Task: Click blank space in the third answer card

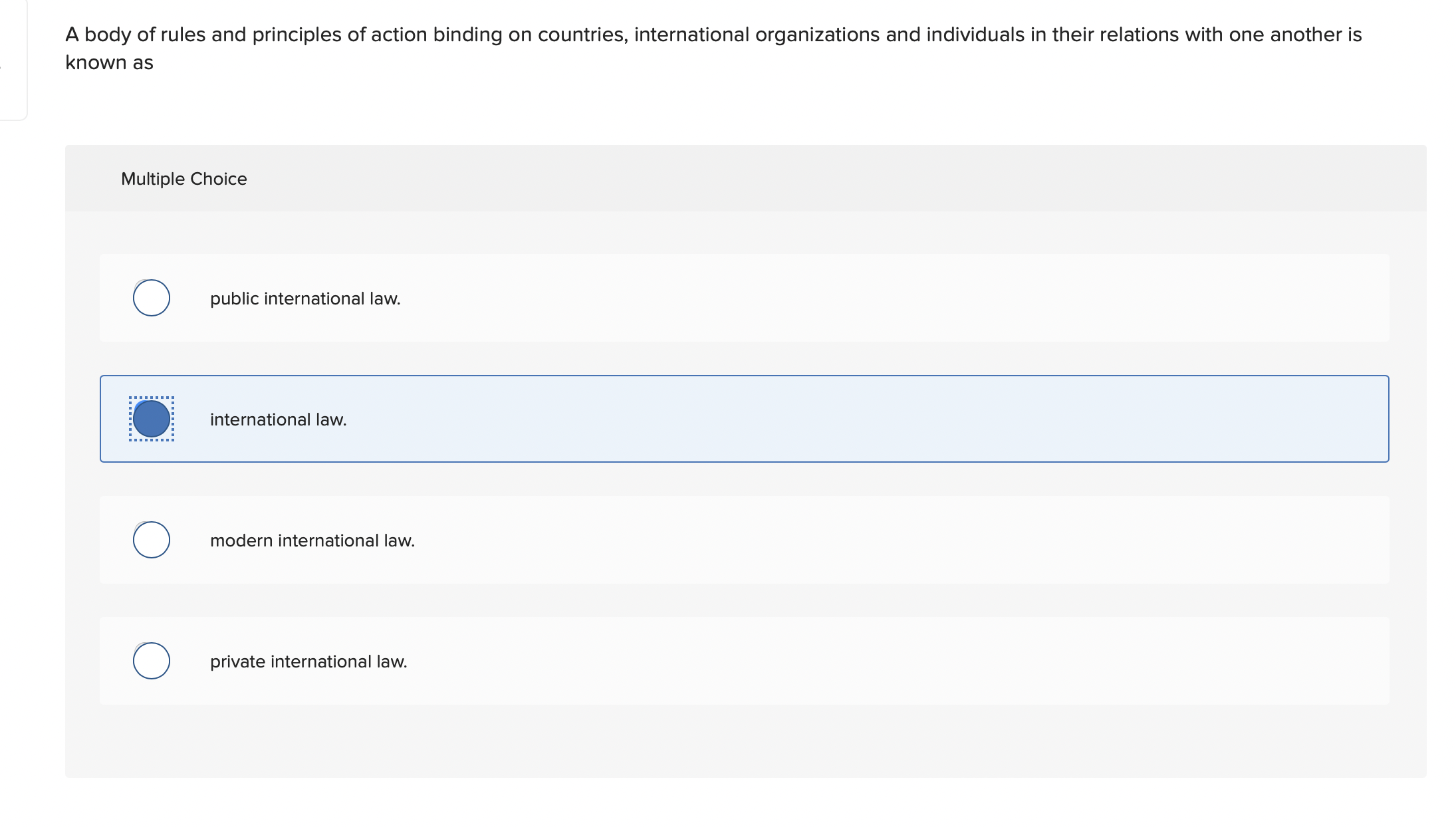Action: point(864,540)
